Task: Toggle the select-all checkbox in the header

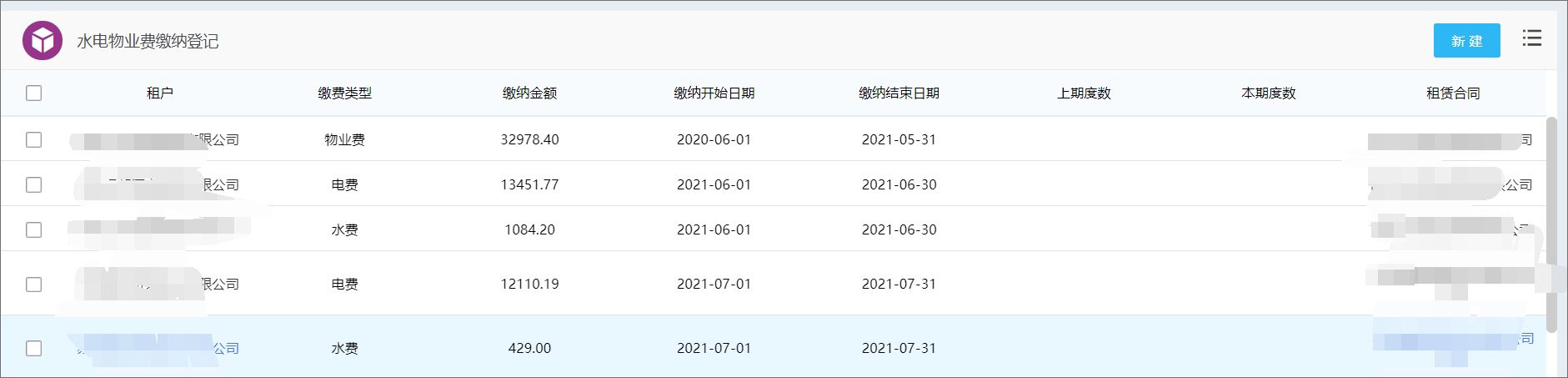Action: 33,93
